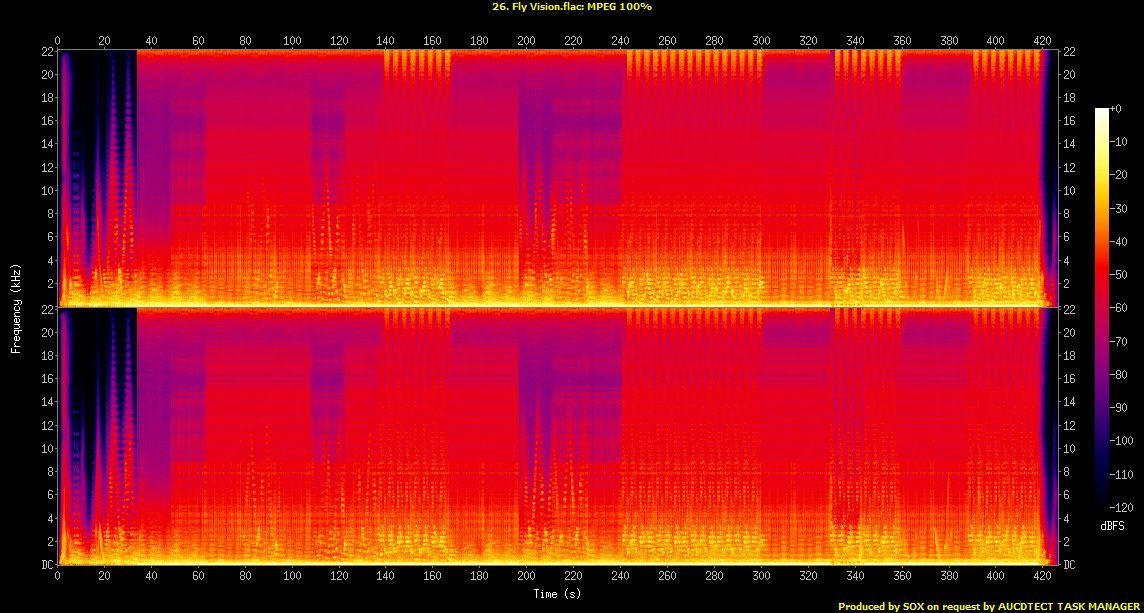Image resolution: width=1144 pixels, height=613 pixels.
Task: Click "0" on the bottom time axis
Action: 58,575
